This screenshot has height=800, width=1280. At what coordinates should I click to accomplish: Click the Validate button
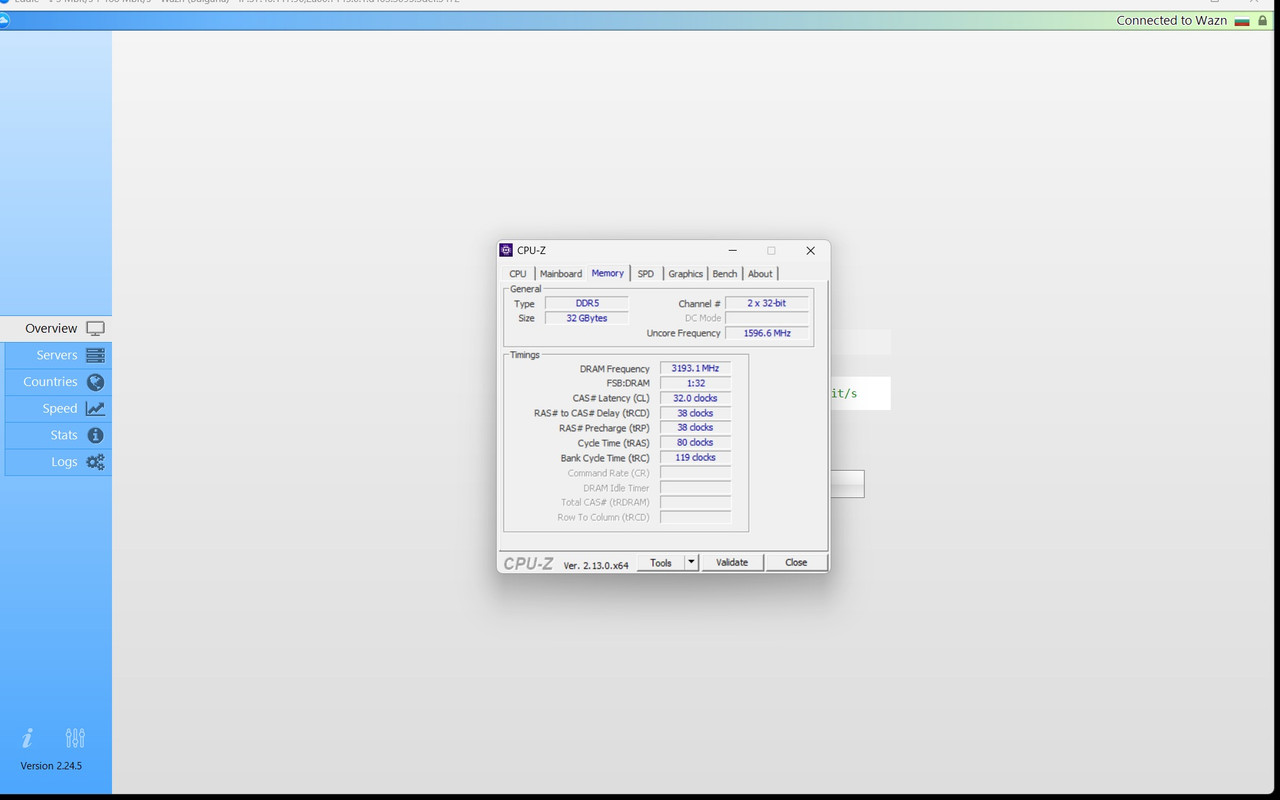[732, 563]
